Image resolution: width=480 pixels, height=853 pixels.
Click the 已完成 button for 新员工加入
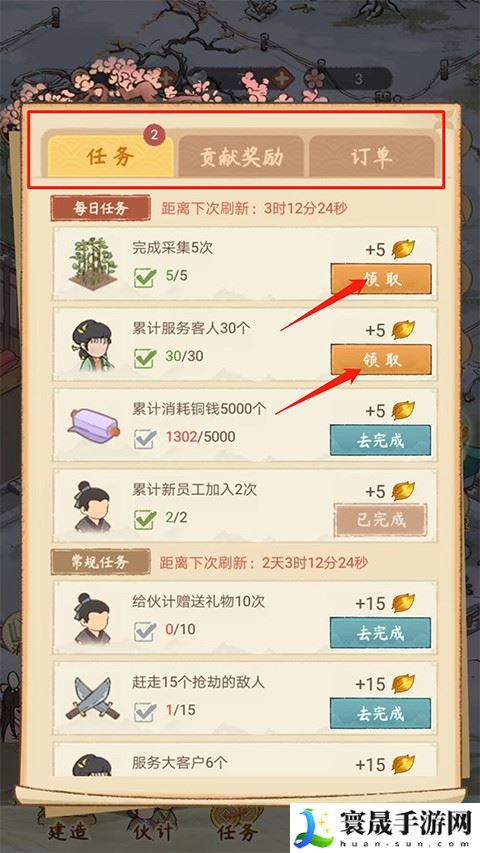(x=380, y=520)
